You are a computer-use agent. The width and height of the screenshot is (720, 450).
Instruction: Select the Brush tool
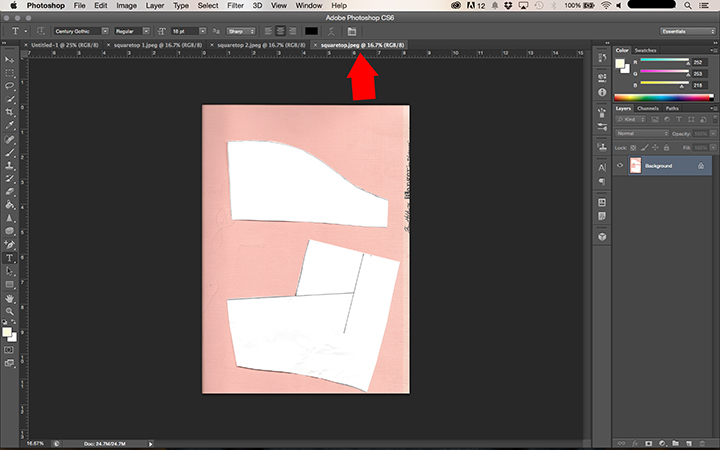click(x=9, y=152)
